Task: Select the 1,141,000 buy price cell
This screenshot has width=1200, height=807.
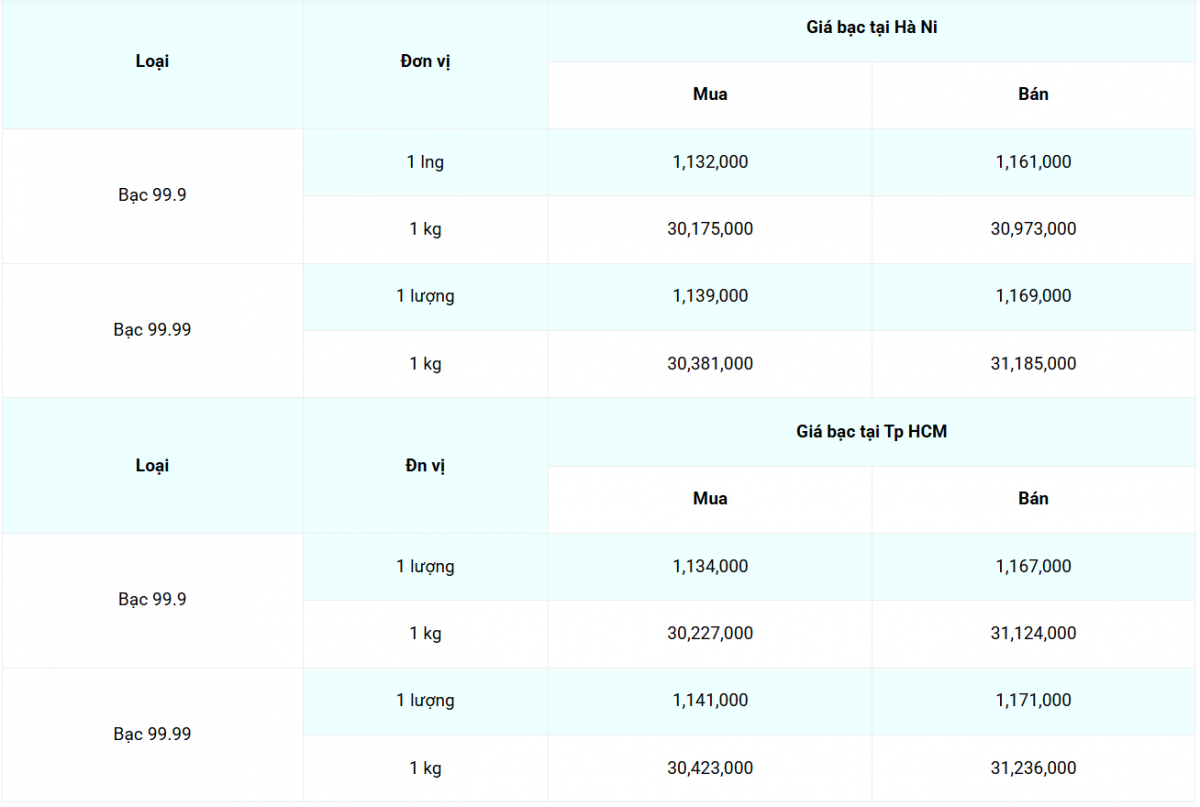Action: coord(710,700)
